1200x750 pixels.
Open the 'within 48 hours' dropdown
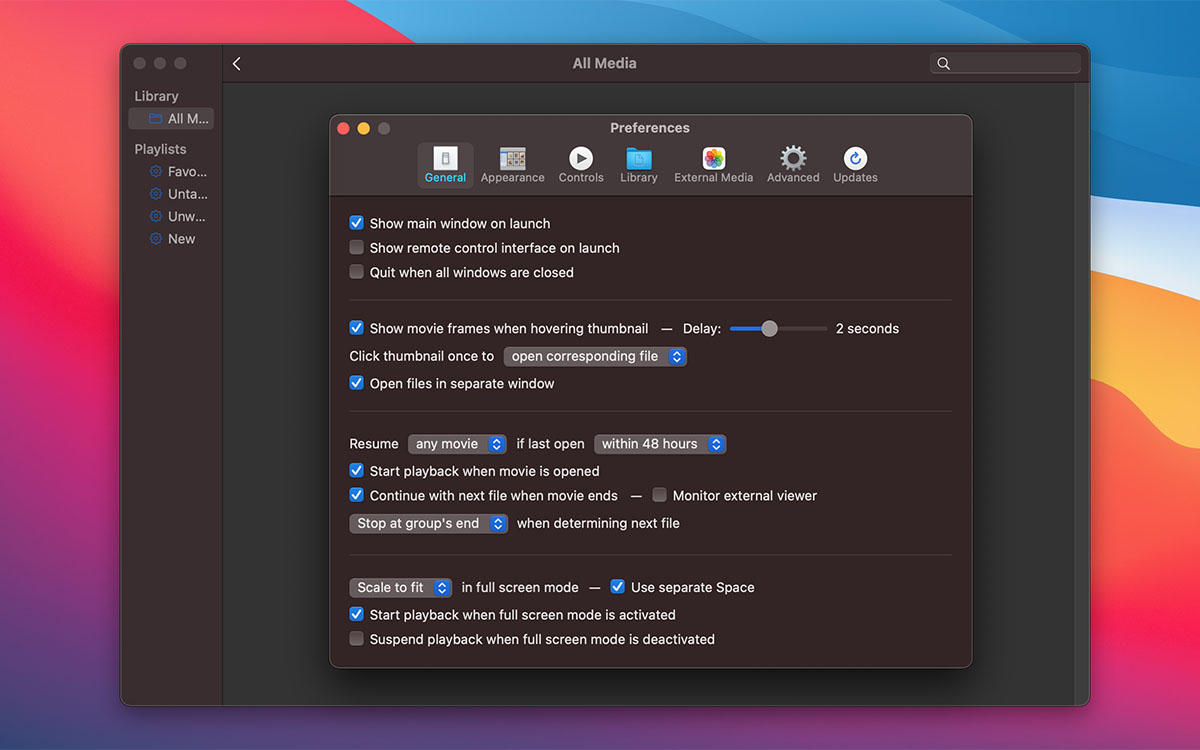click(660, 444)
